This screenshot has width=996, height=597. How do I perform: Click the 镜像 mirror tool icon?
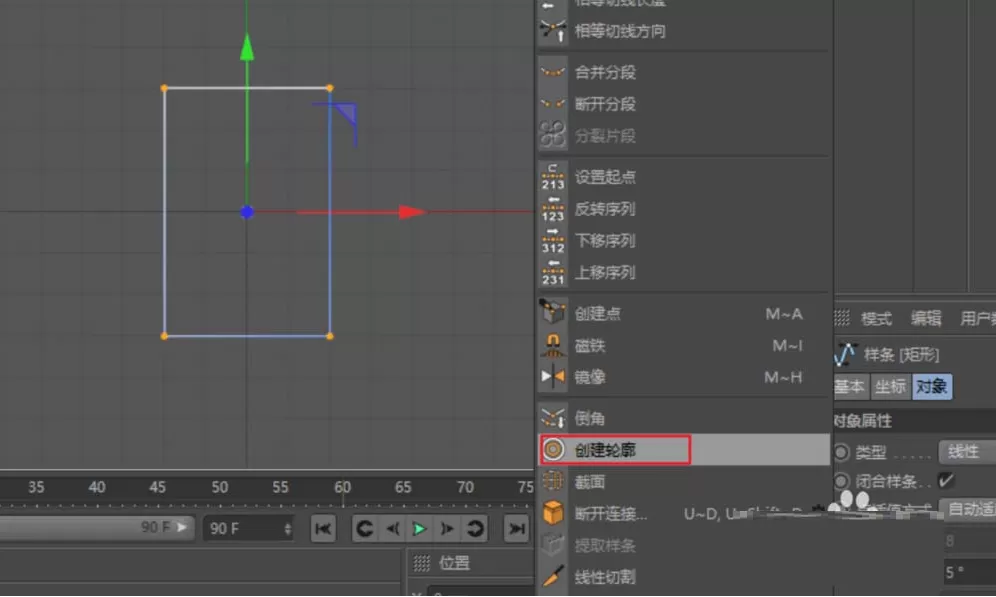pos(553,376)
